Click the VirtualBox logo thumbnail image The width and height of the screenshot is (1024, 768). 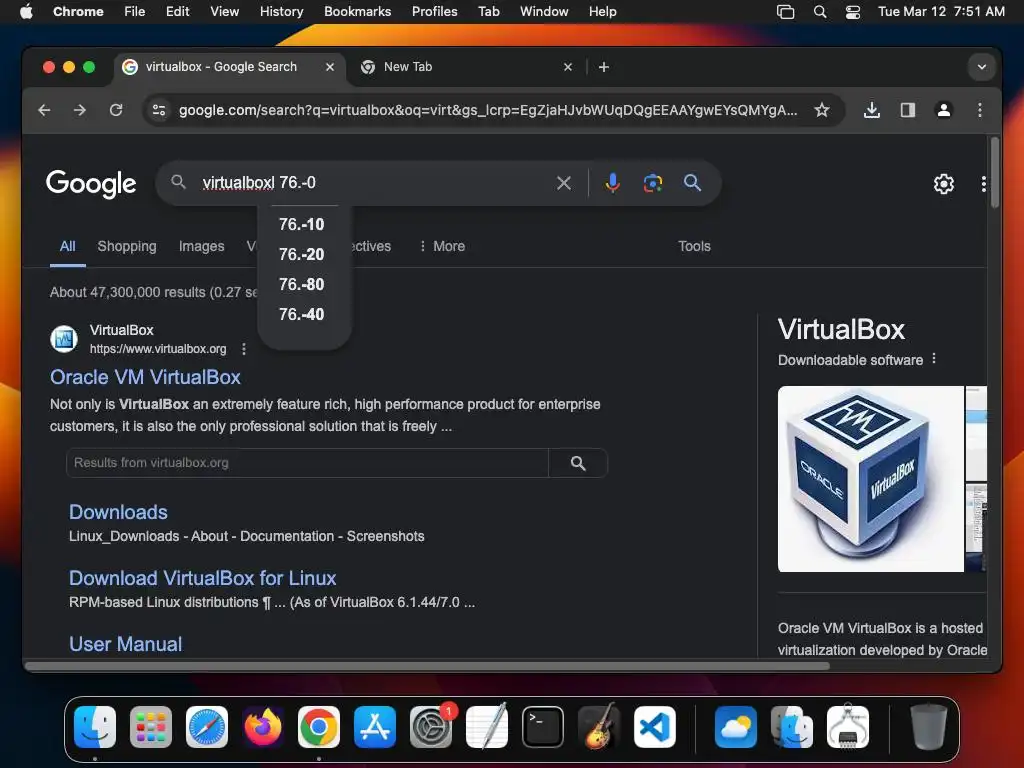[871, 479]
